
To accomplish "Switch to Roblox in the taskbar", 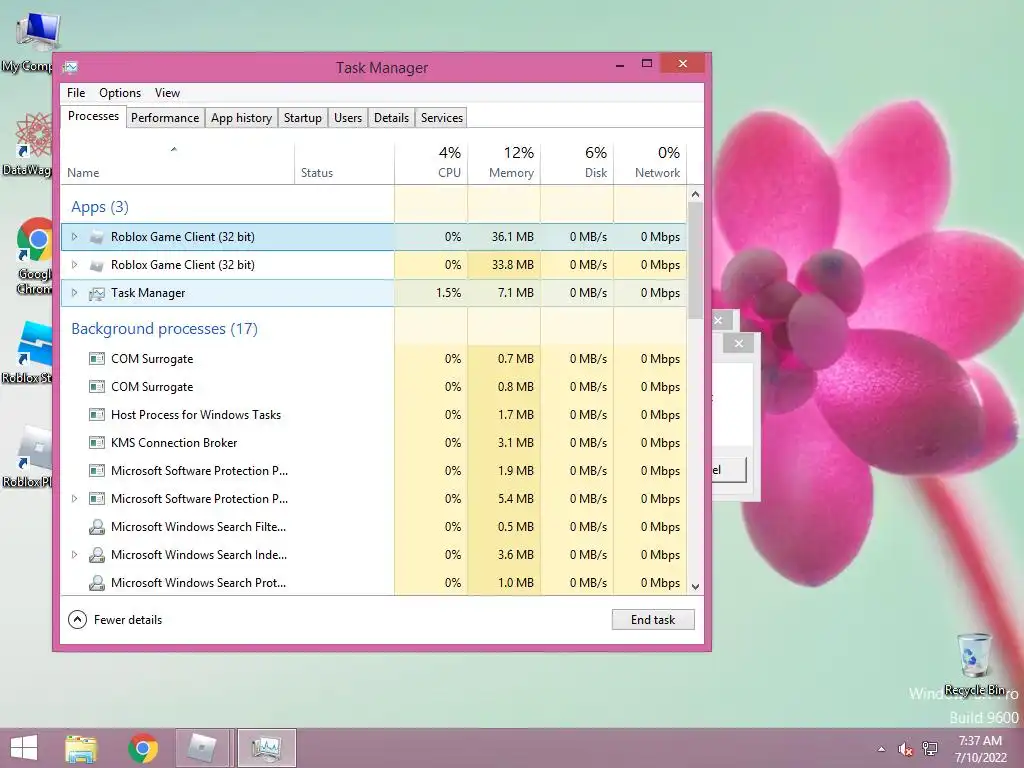I will coord(204,748).
